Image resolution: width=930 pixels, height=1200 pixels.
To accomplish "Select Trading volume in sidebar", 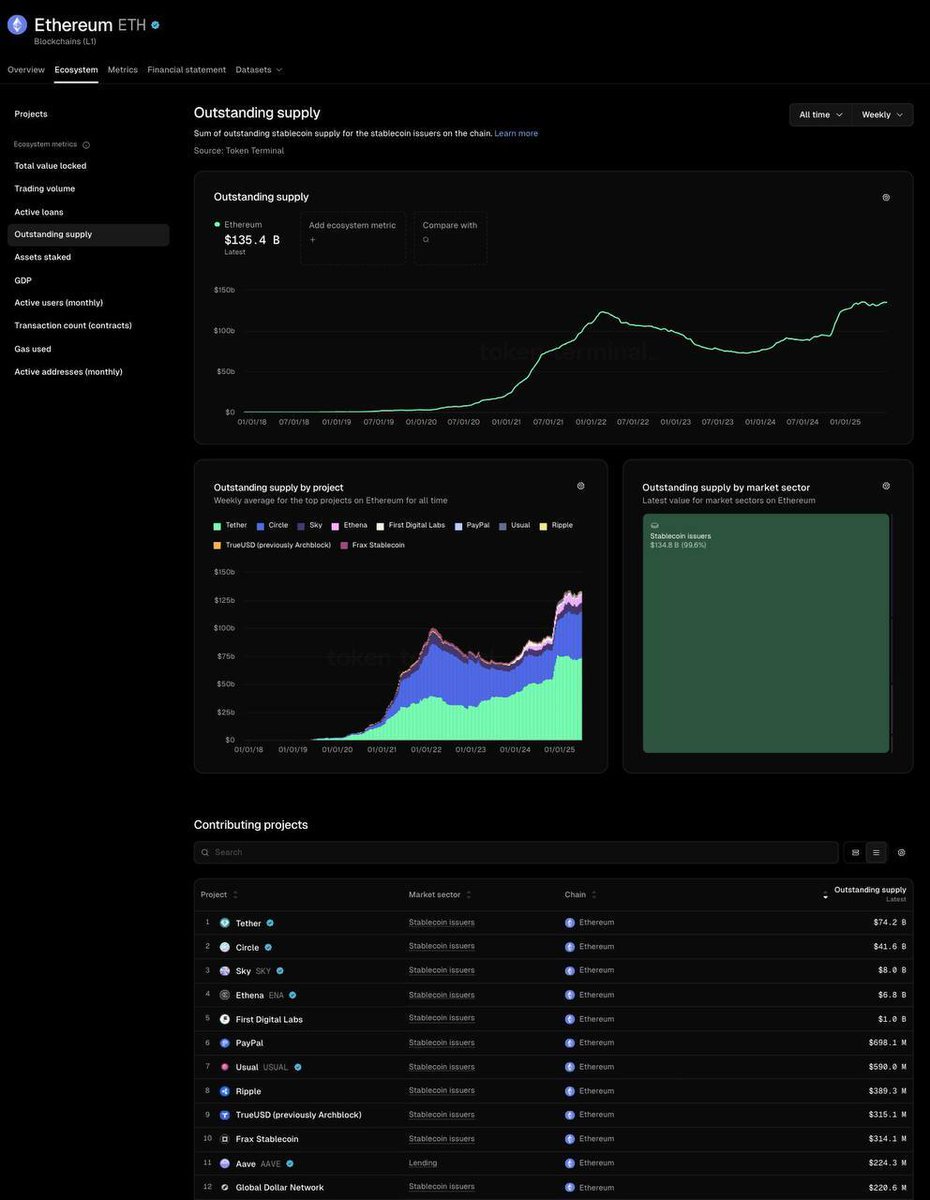I will pyautogui.click(x=45, y=189).
